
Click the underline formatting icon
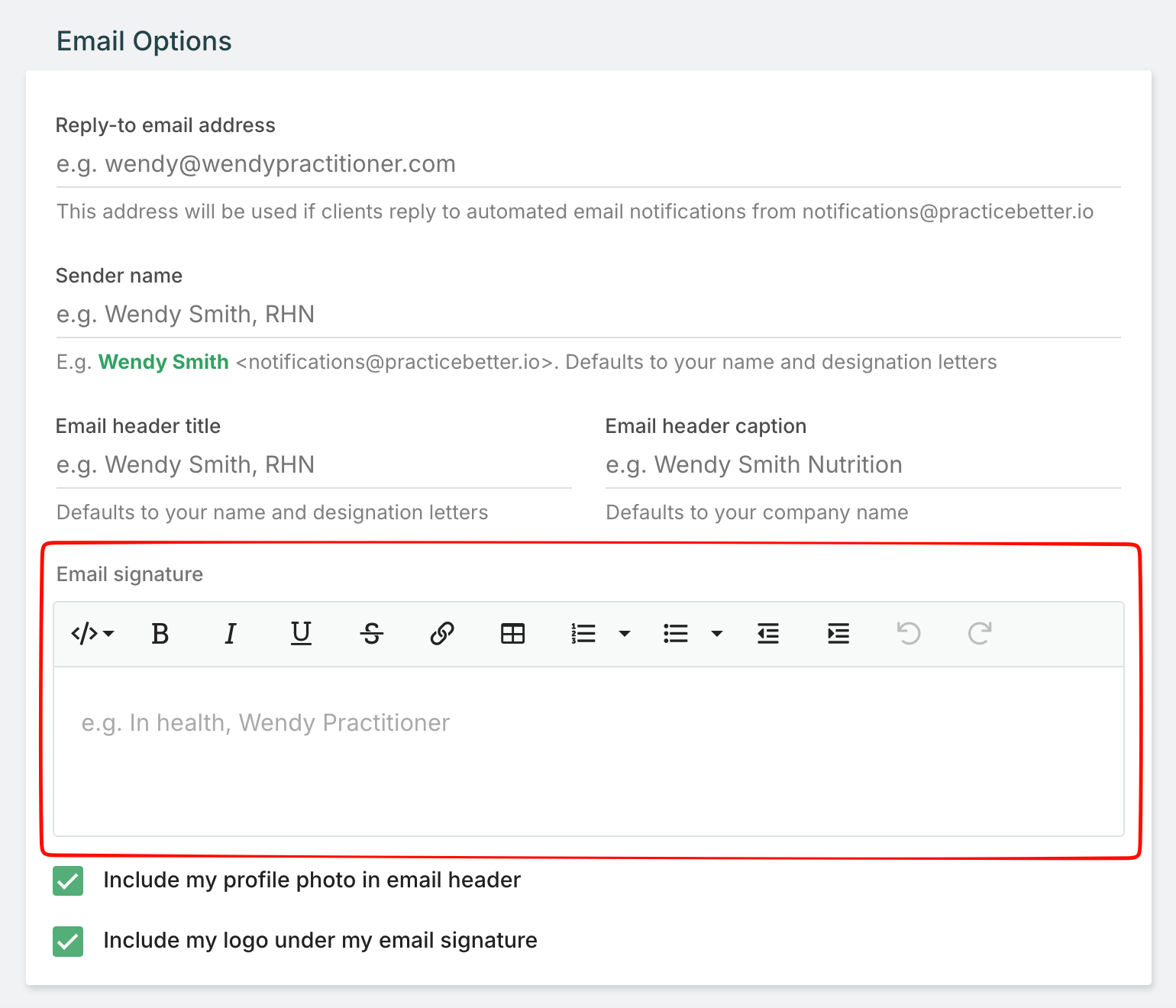[301, 634]
